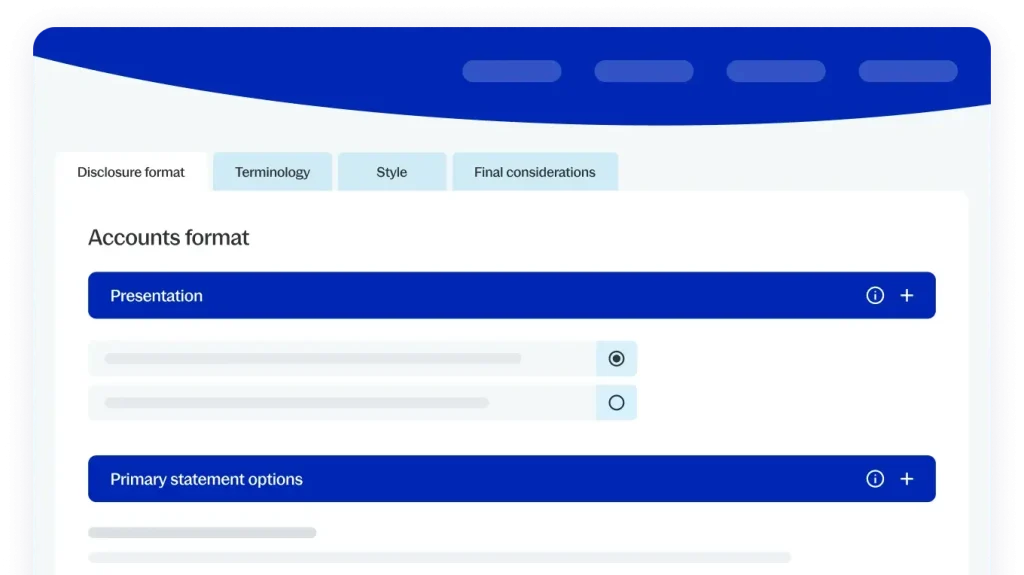Click the info icon in Presentation bar
Screen dimensions: 1024x575
[x=875, y=296]
